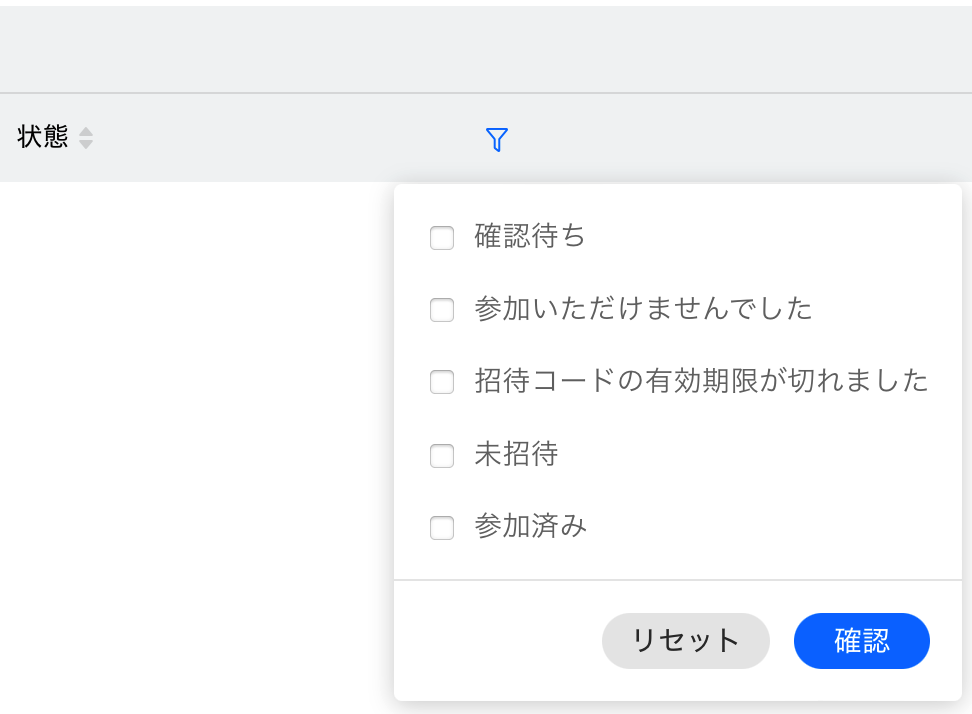Pick the 招待コードの有効期限が切れました option label

click(x=701, y=381)
